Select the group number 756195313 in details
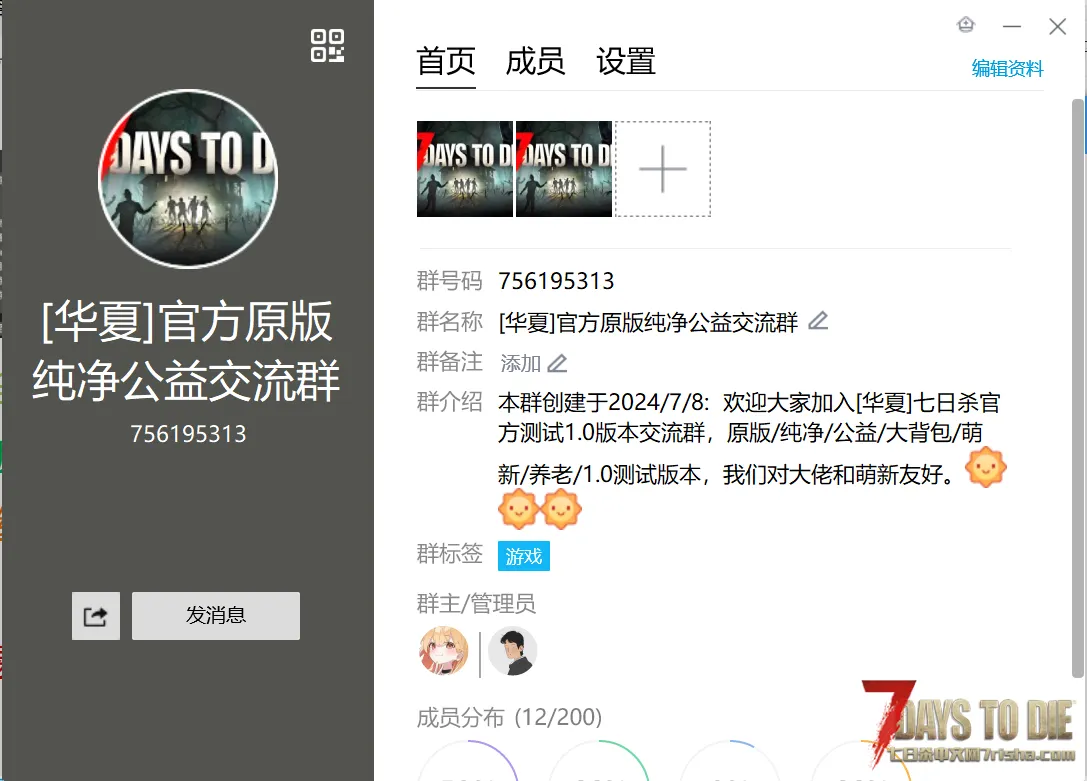The width and height of the screenshot is (1087, 781). point(556,281)
